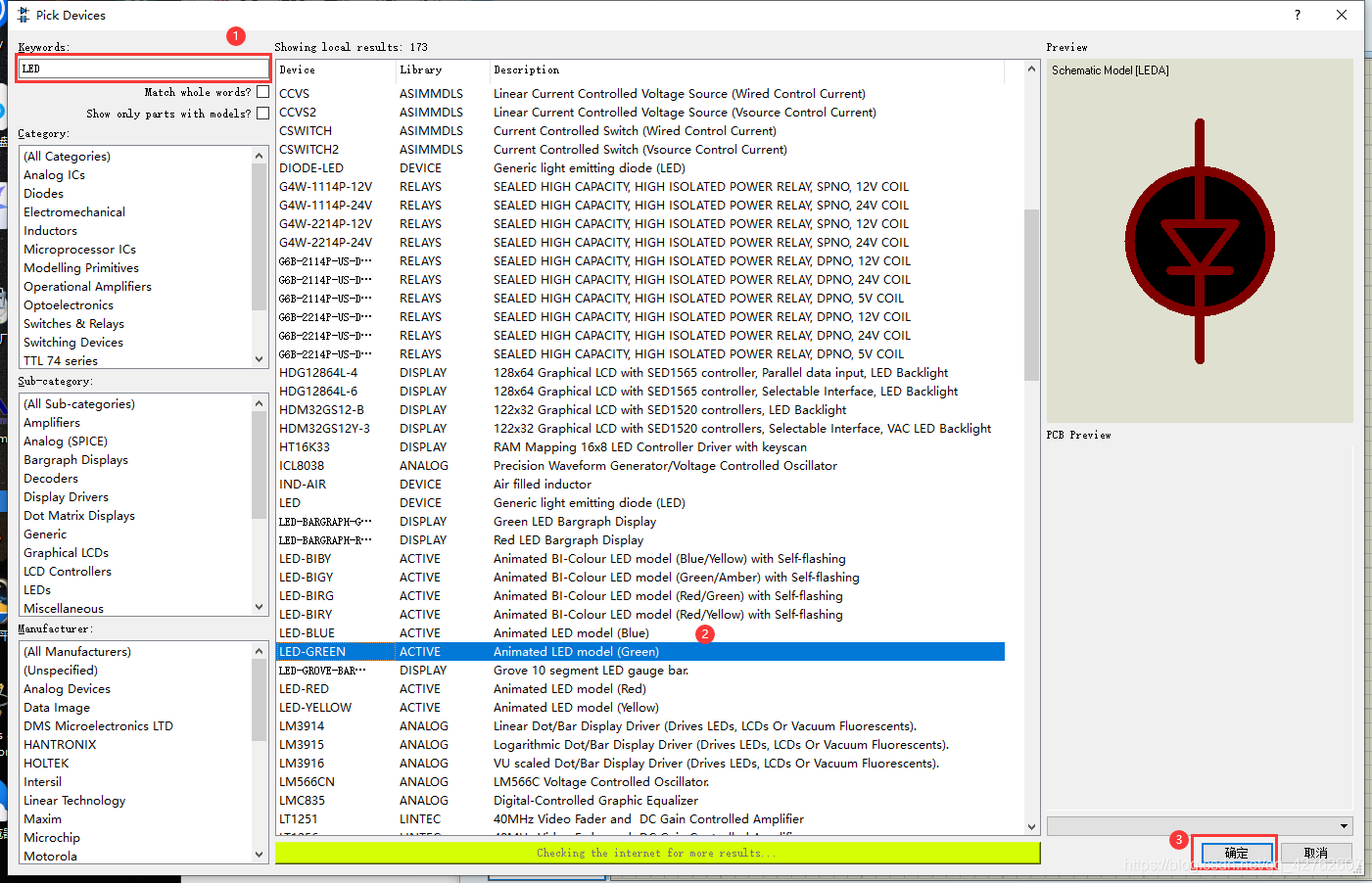Click results list scroll-down arrow

(1031, 826)
